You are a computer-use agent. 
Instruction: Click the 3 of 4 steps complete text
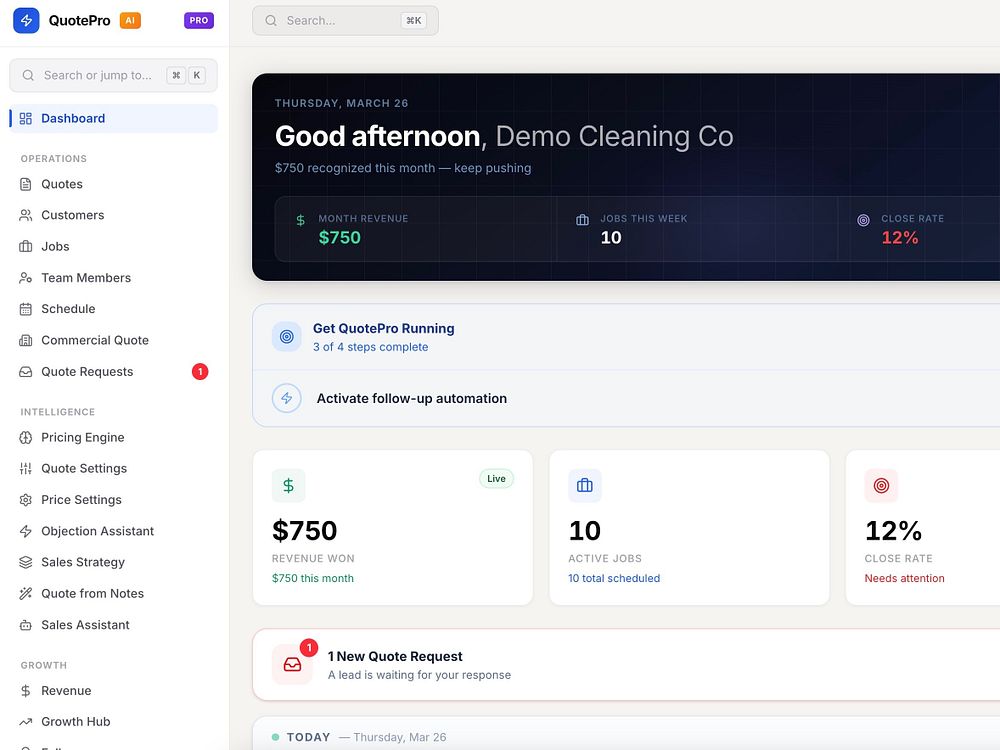[370, 347]
